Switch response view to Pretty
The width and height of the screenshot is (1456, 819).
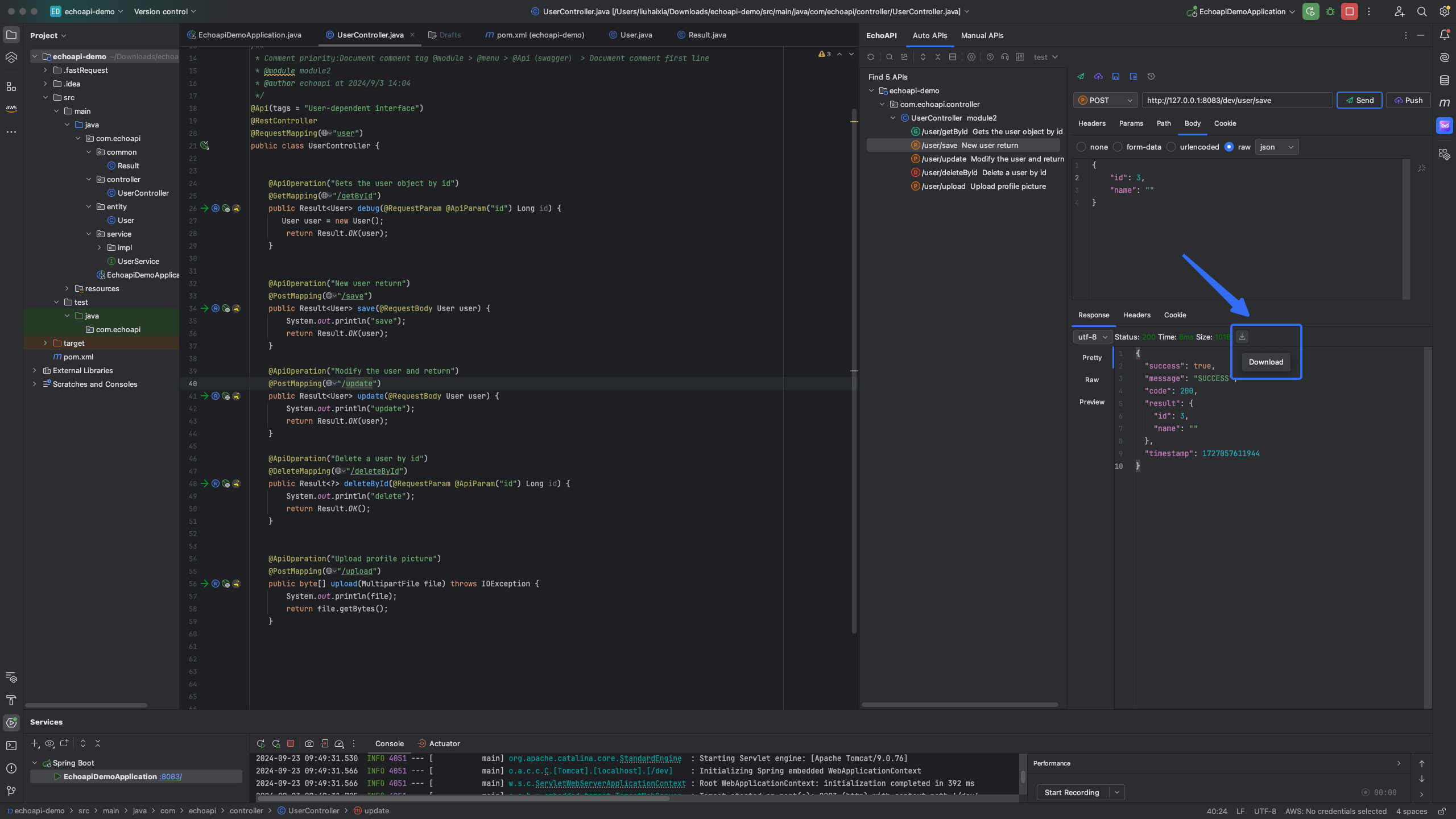pos(1092,358)
